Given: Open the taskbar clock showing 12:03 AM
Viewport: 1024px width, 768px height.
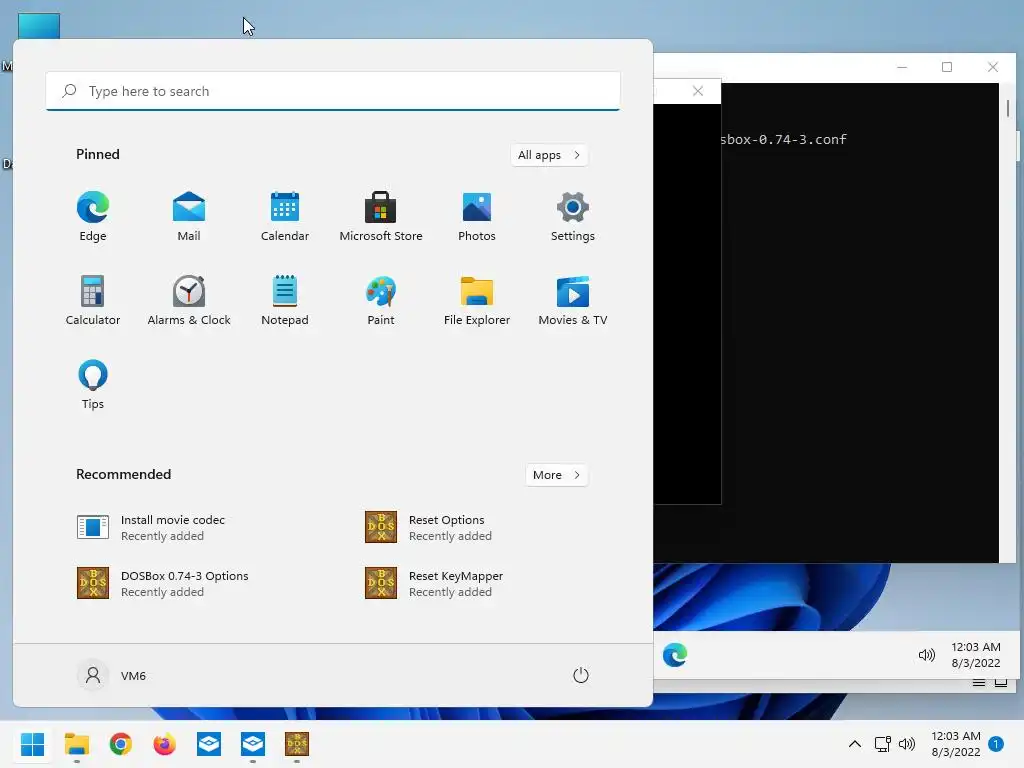Looking at the screenshot, I should [955, 744].
